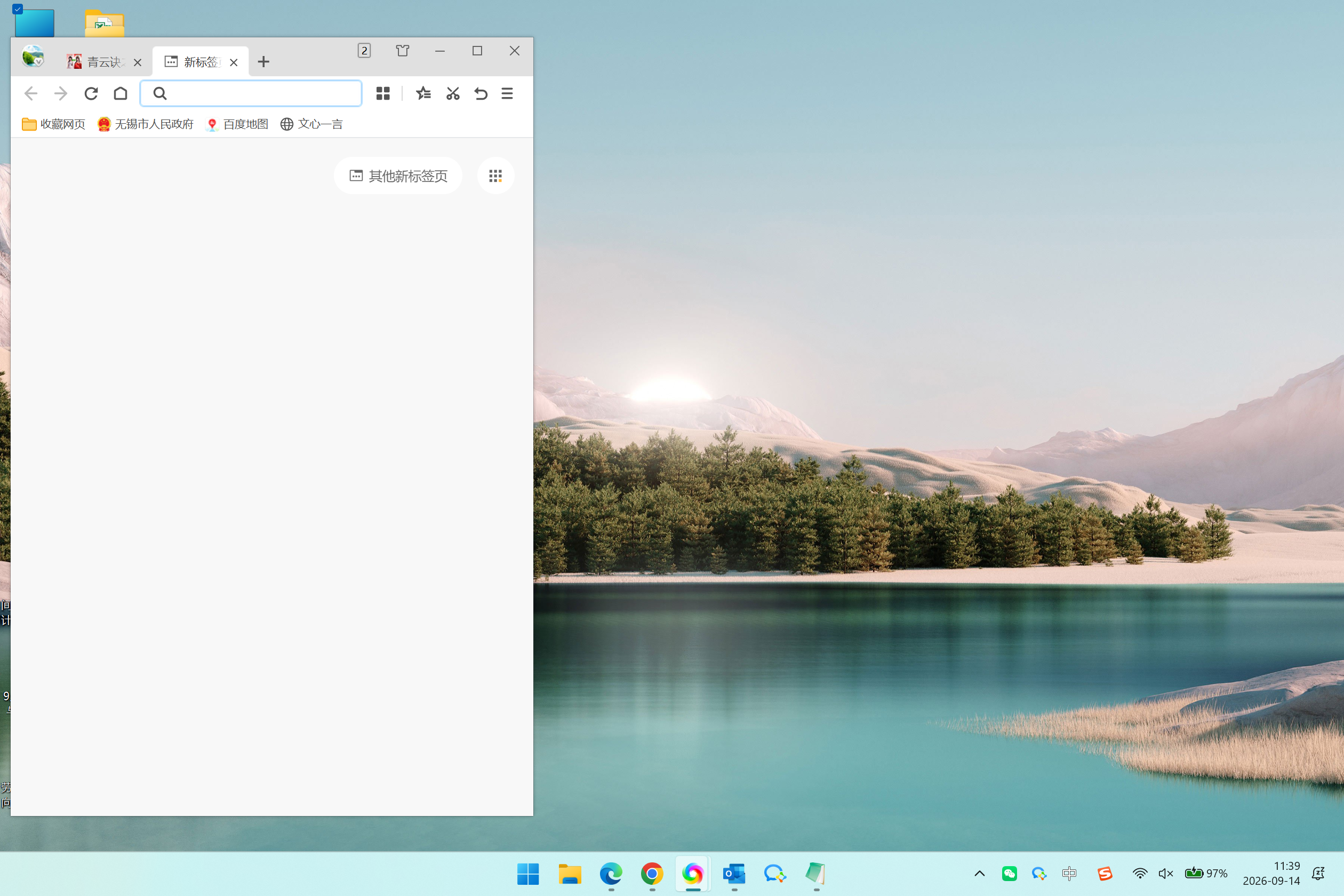The image size is (1344, 896).
Task: Open the notification bell icon
Action: pyautogui.click(x=1318, y=873)
